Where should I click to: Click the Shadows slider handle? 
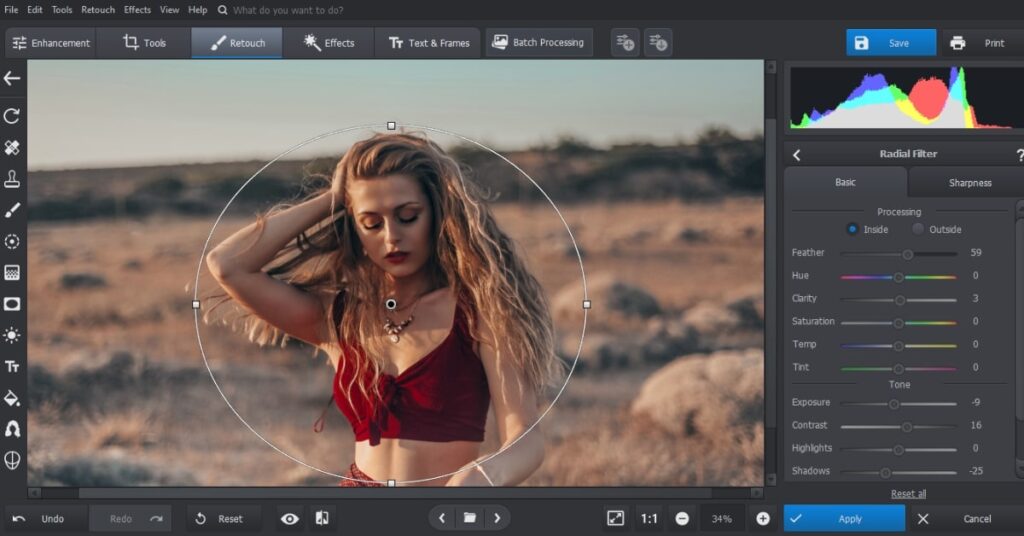(885, 473)
